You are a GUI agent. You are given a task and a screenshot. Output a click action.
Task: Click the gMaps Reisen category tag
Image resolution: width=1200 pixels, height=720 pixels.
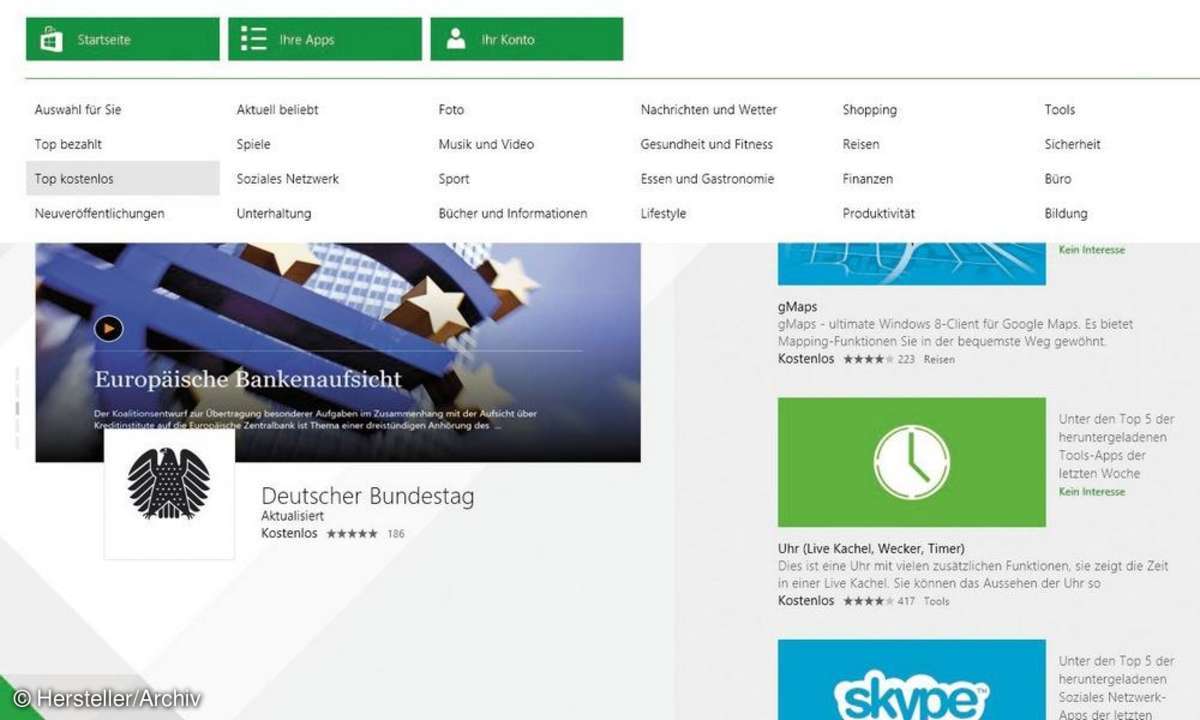point(939,359)
